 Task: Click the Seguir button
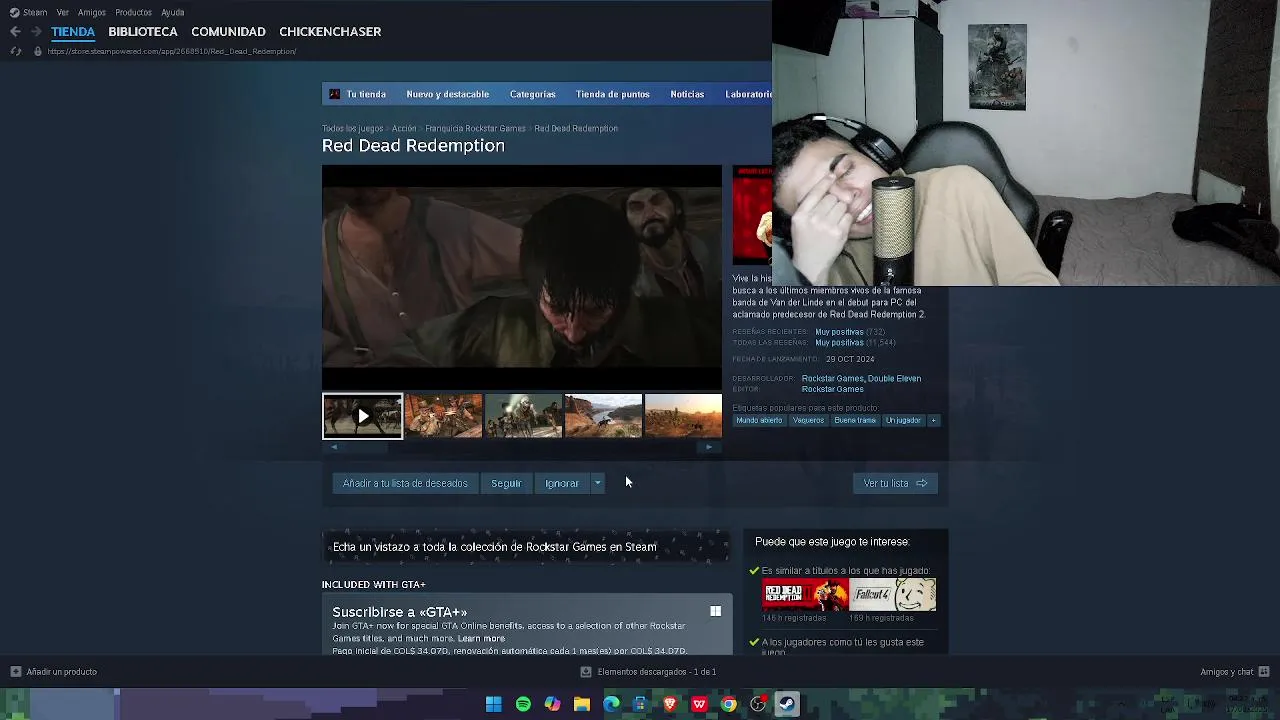506,483
